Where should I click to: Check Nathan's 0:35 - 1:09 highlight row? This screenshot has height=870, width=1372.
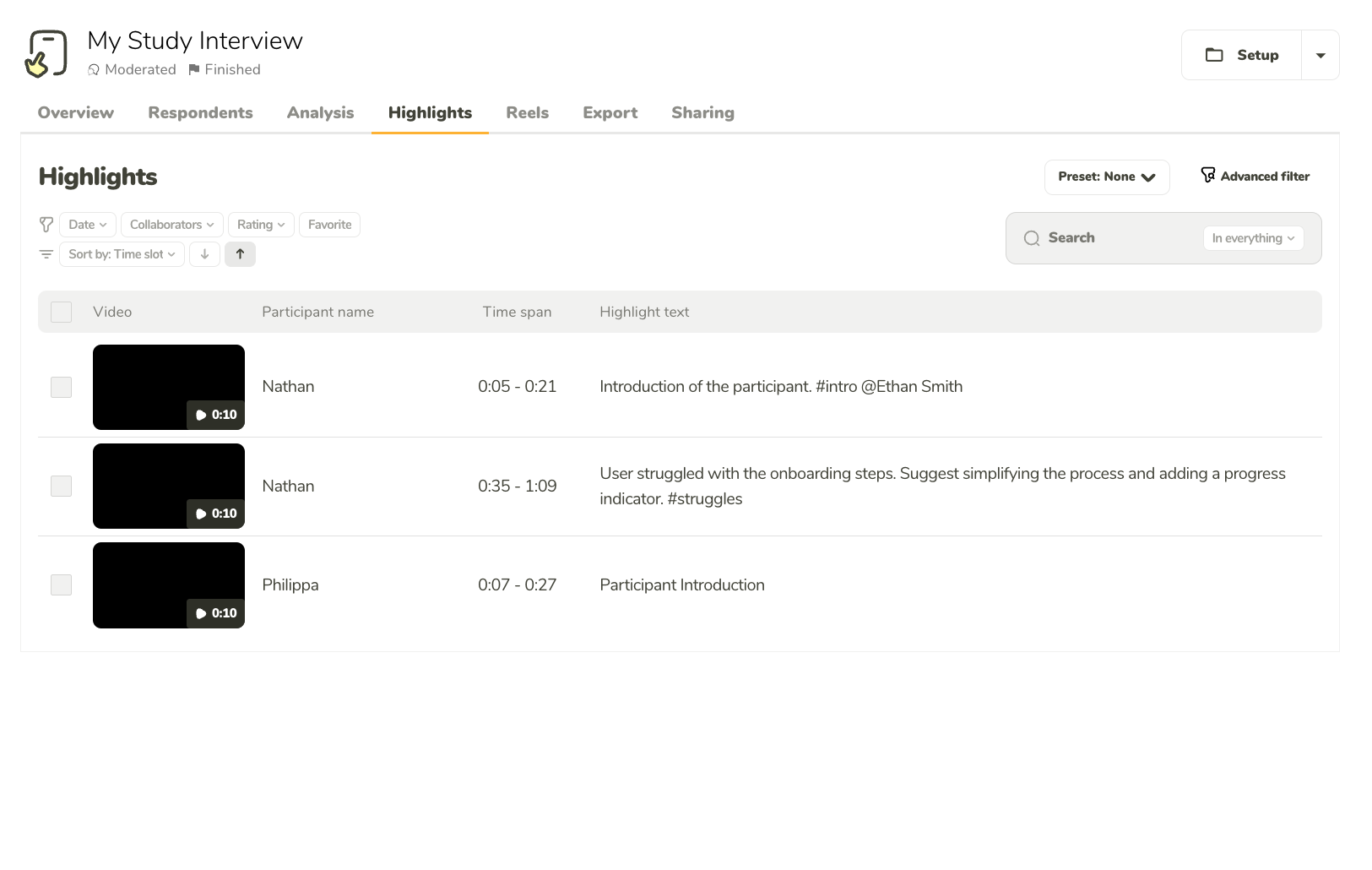coord(61,486)
